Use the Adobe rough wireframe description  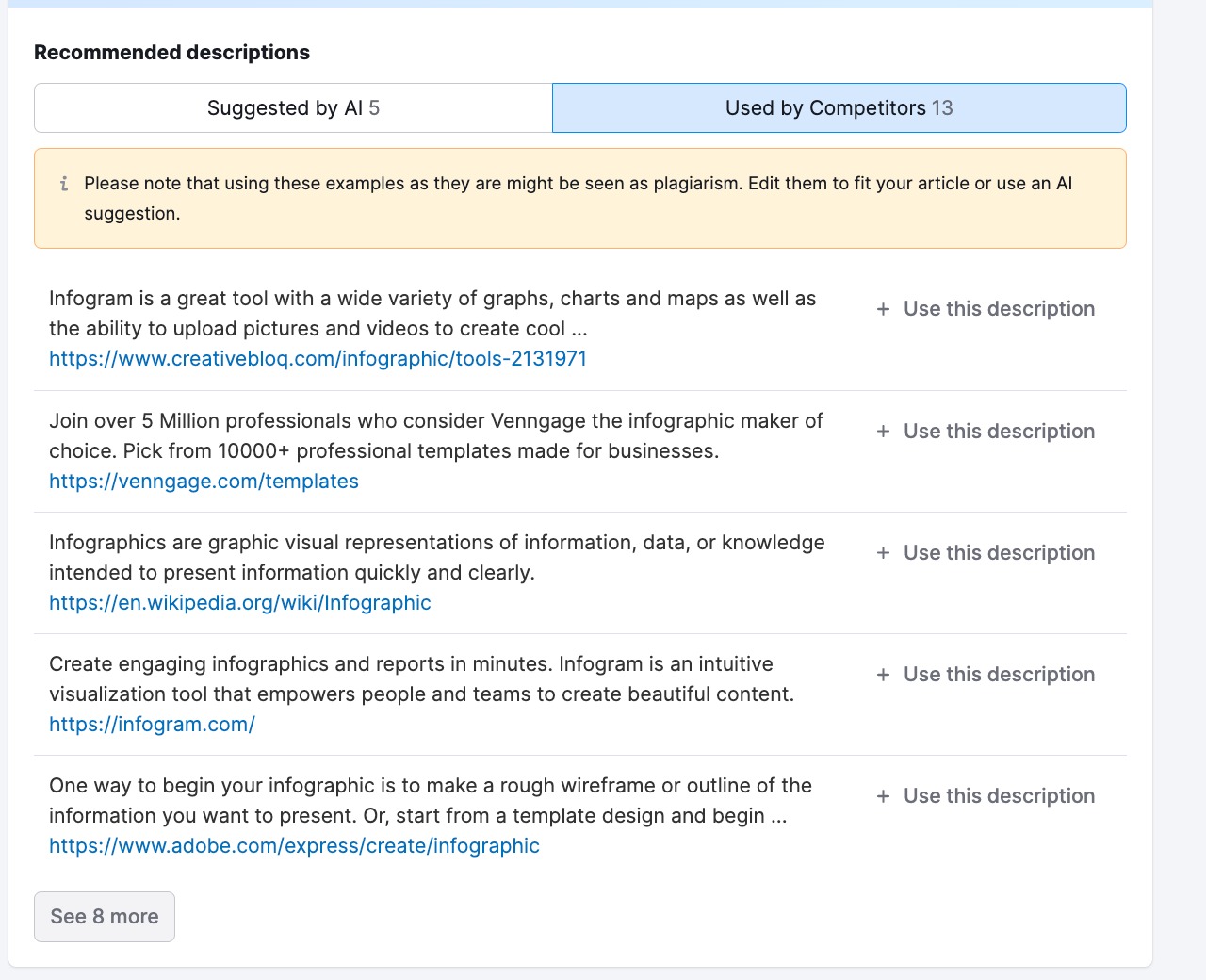click(x=986, y=796)
